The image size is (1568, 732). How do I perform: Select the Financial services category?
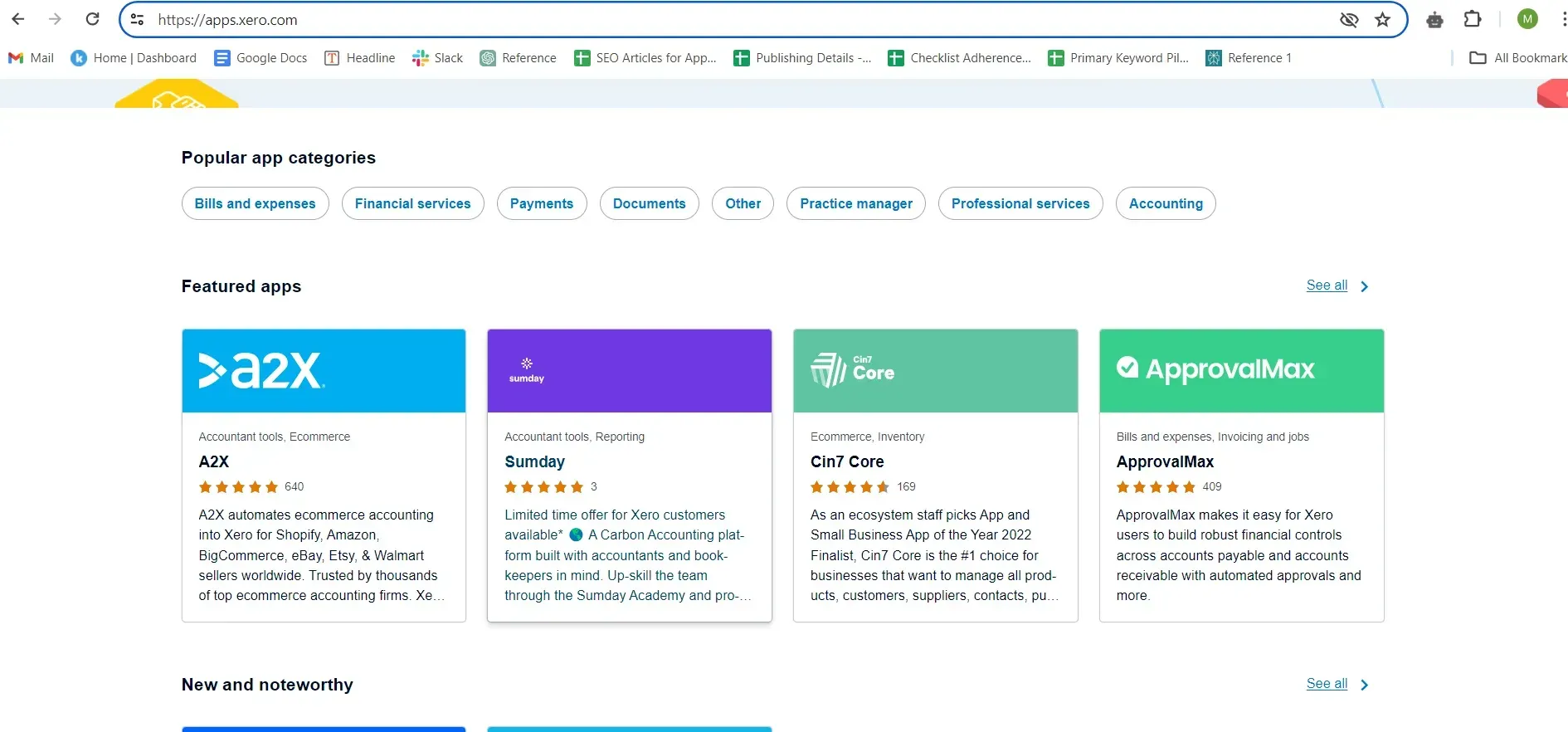(x=413, y=203)
